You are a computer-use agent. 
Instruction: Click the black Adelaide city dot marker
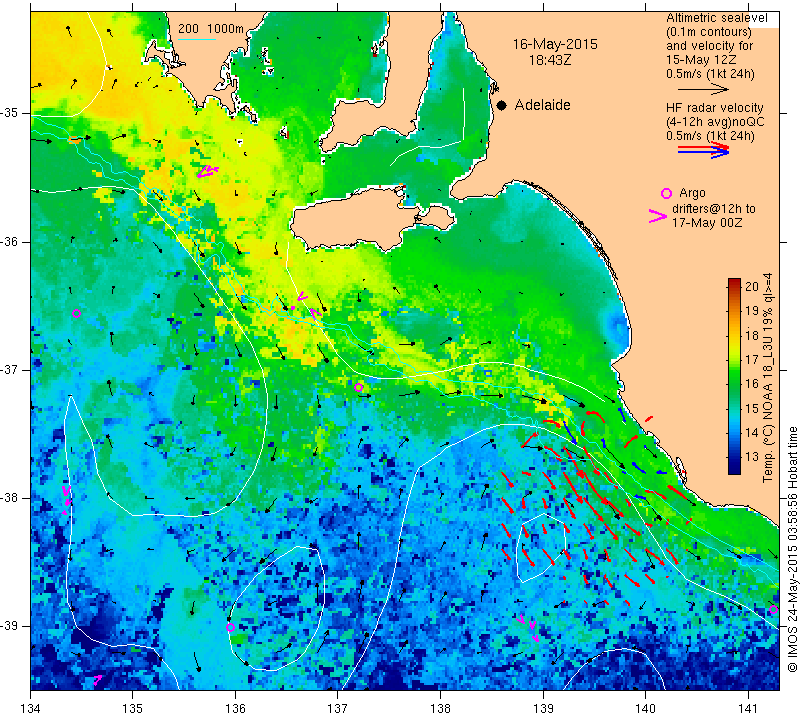[x=502, y=105]
